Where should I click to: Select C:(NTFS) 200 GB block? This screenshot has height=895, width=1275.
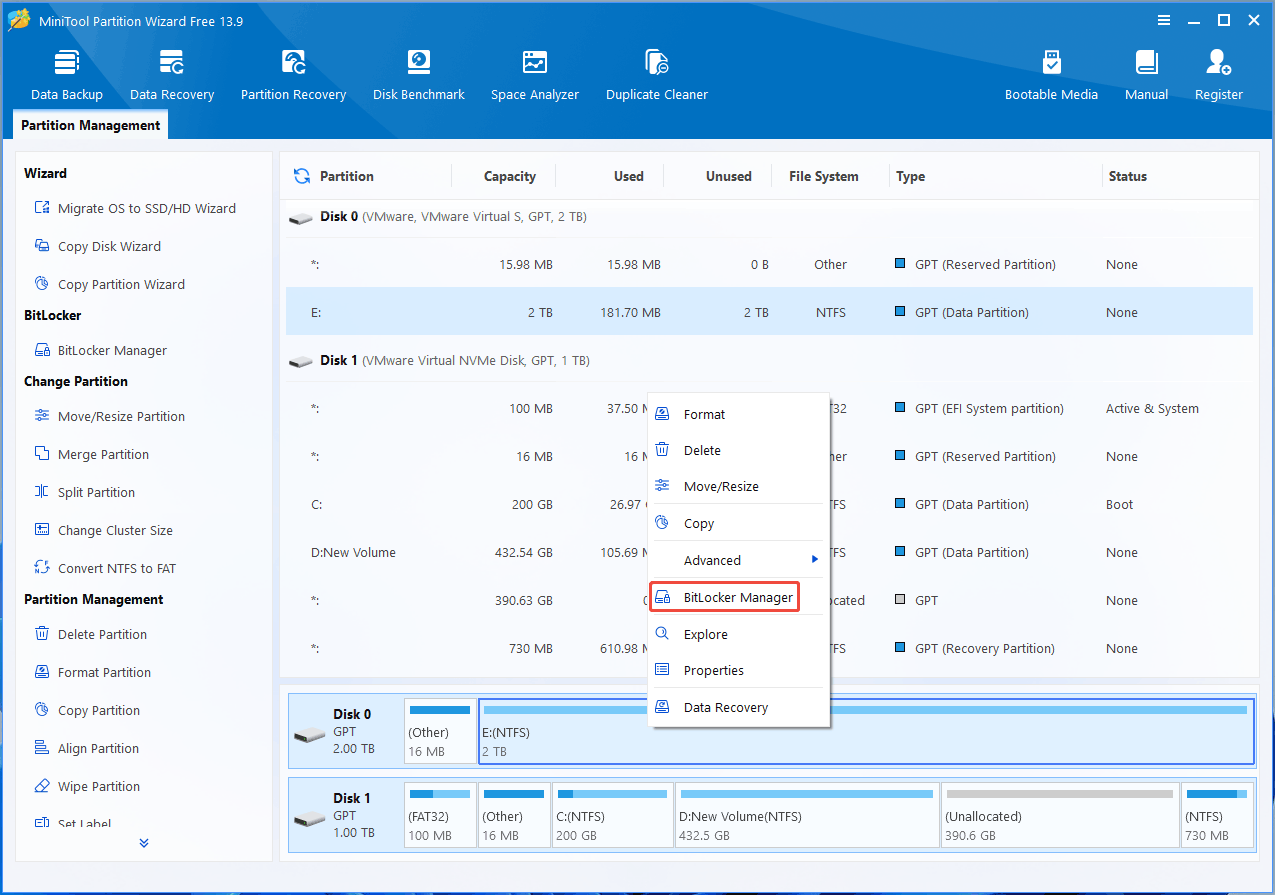tap(612, 815)
